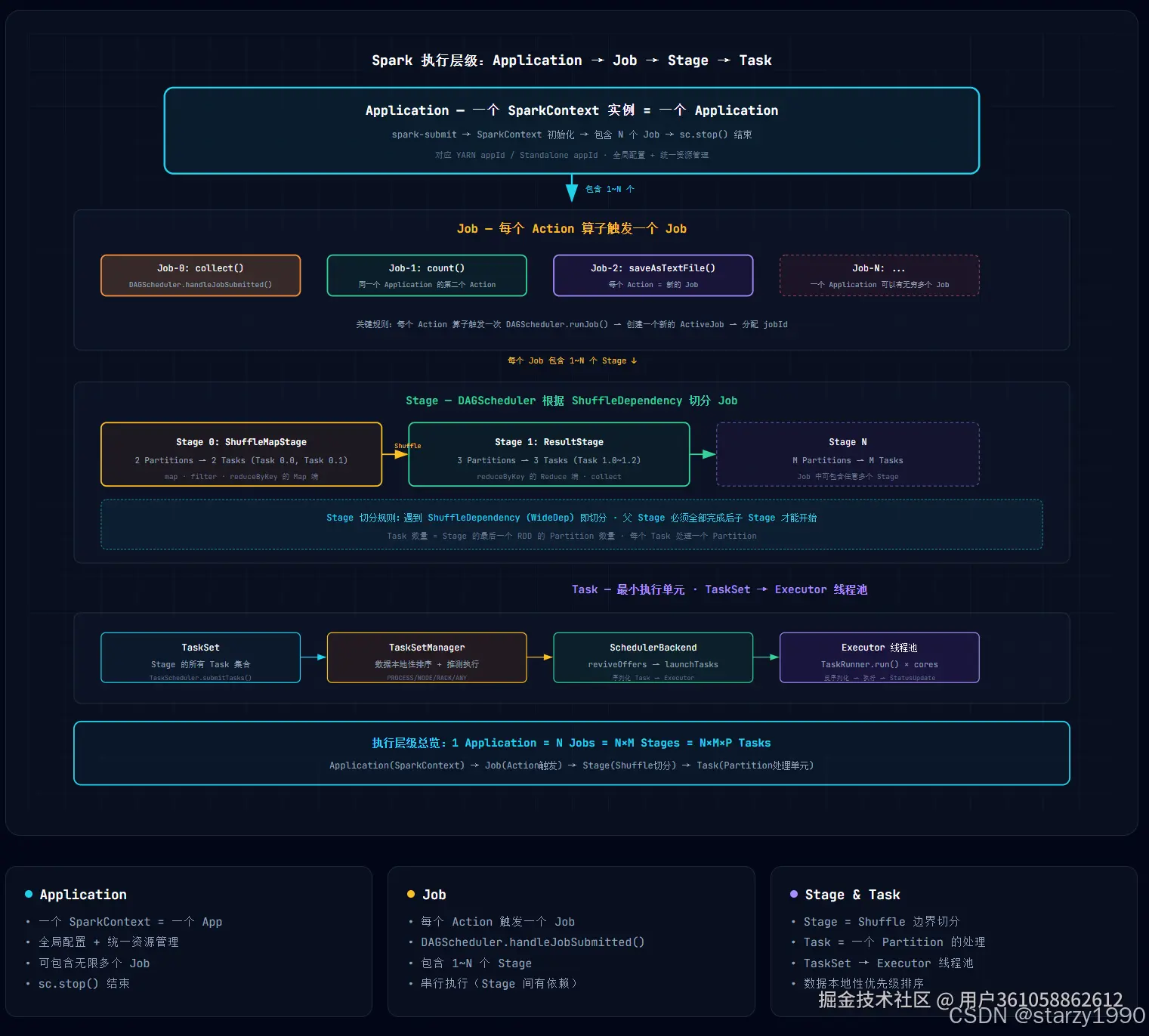
Task: Click 'reviveOffers → launchTasks' text
Action: pyautogui.click(x=653, y=664)
